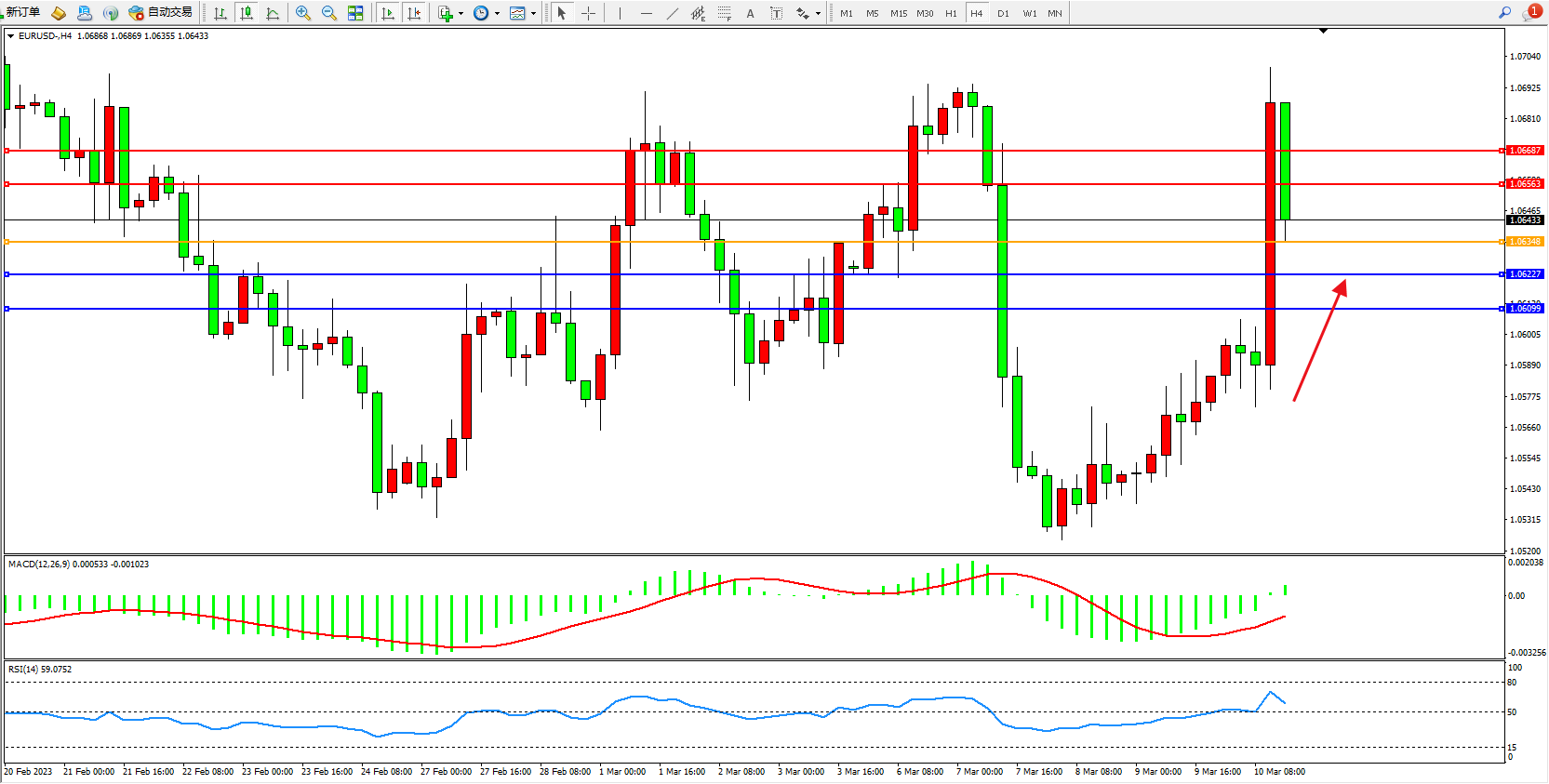The image size is (1549, 784).
Task: Switch to the D1 timeframe
Action: (x=1003, y=13)
